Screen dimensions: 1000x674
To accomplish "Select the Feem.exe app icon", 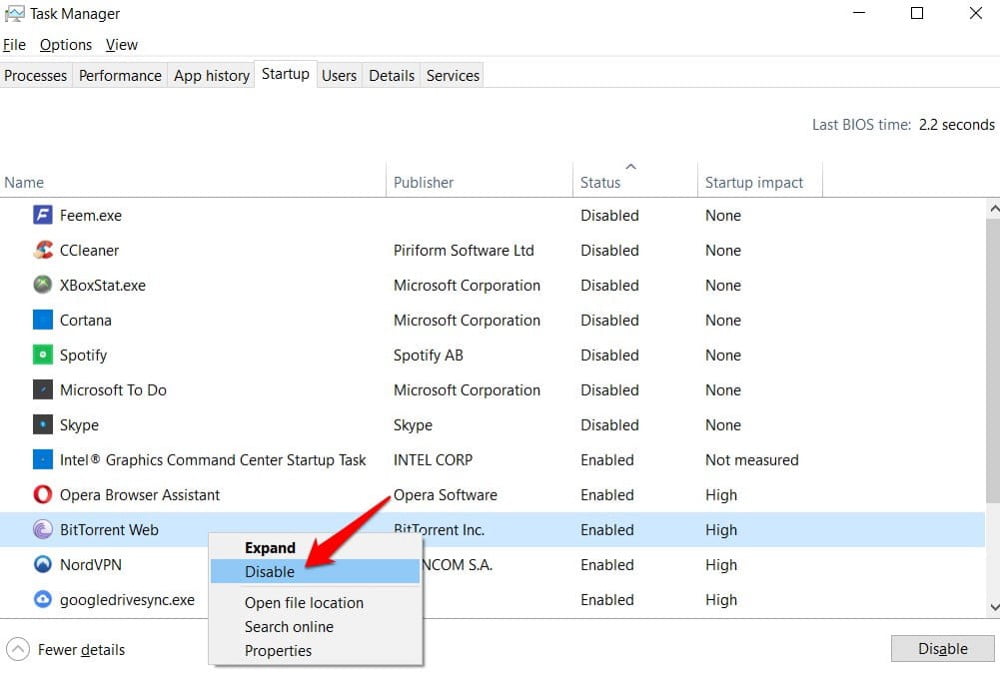I will (x=44, y=215).
